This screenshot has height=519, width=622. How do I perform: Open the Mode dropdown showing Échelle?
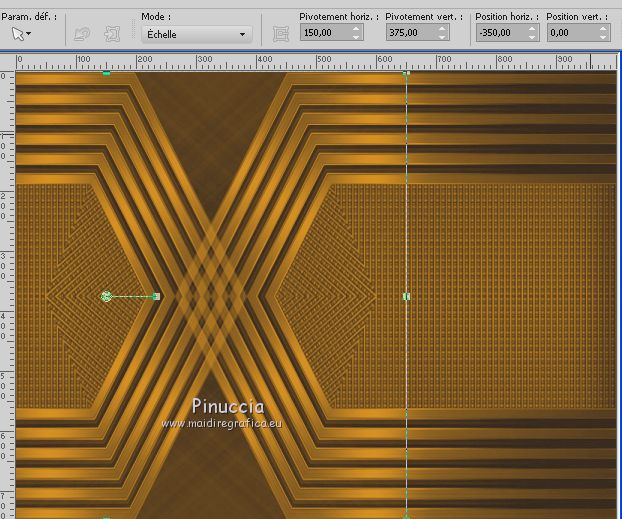click(x=197, y=35)
